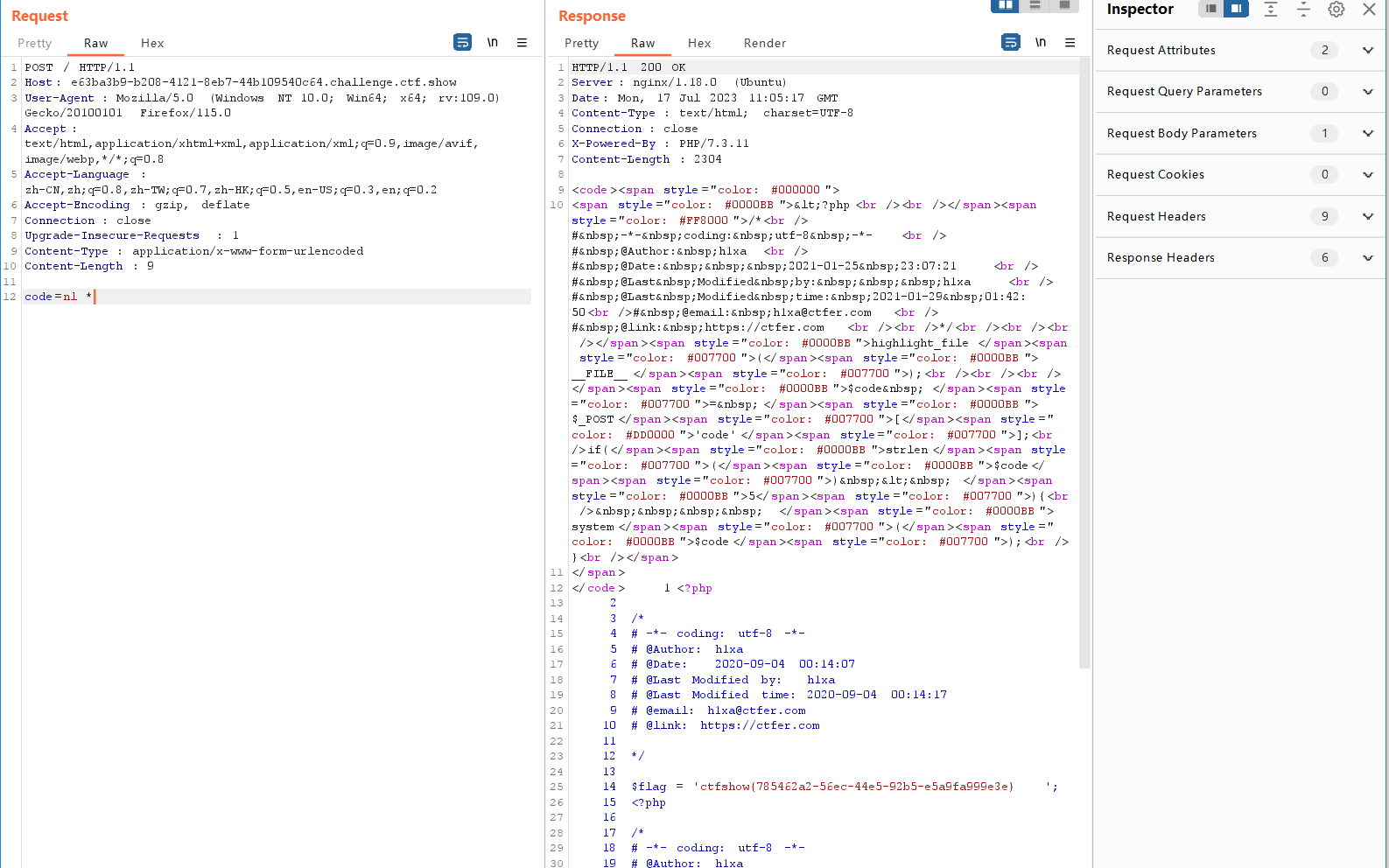Click X-Powered-By PHP/7.3.11 header
1389x868 pixels.
[x=660, y=143]
